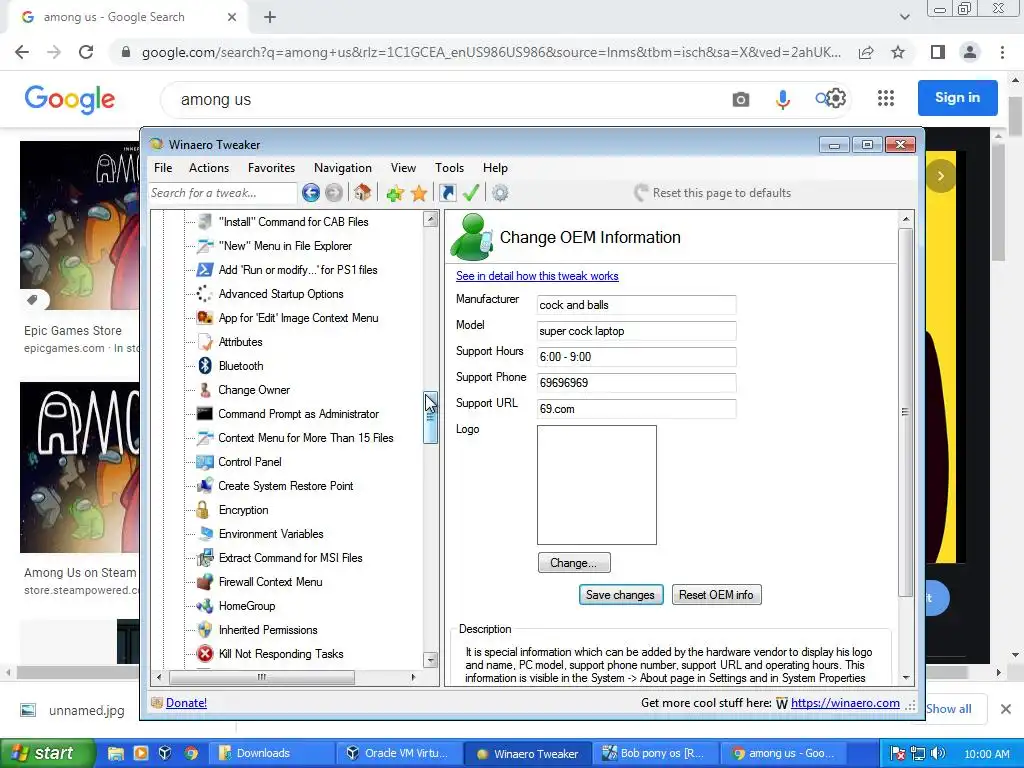Open a new Chrome tab with plus button

click(270, 18)
